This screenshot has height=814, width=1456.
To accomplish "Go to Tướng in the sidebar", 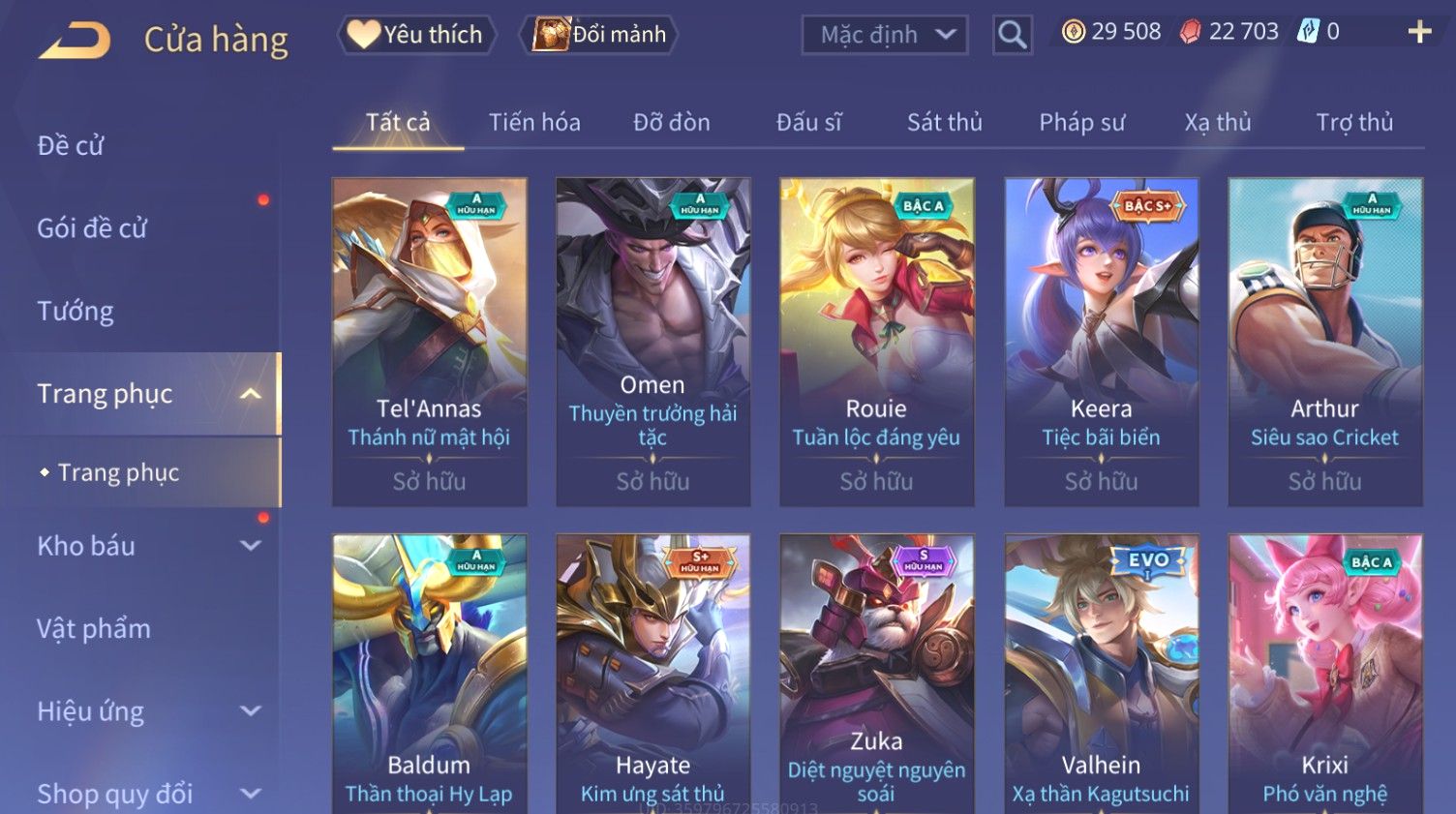I will point(76,312).
